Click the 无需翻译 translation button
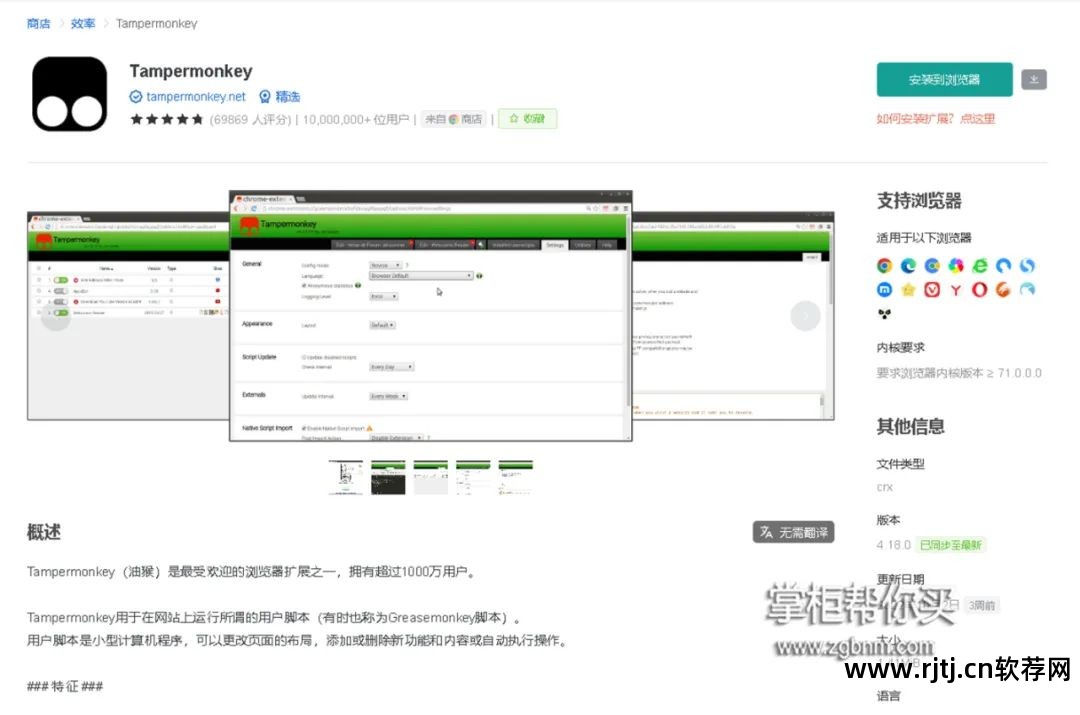1080x715 pixels. (x=793, y=532)
